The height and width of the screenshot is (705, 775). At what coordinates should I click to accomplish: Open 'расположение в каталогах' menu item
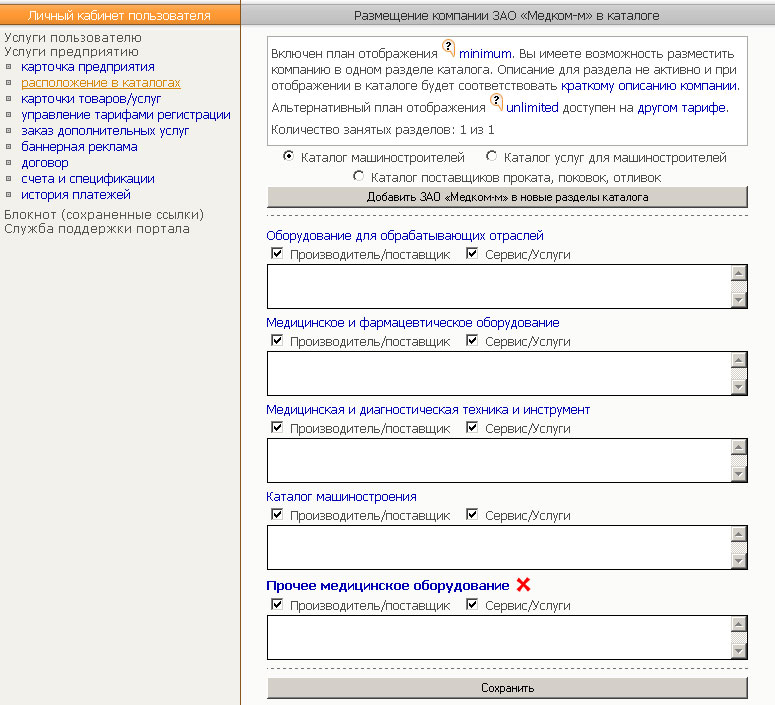point(101,83)
